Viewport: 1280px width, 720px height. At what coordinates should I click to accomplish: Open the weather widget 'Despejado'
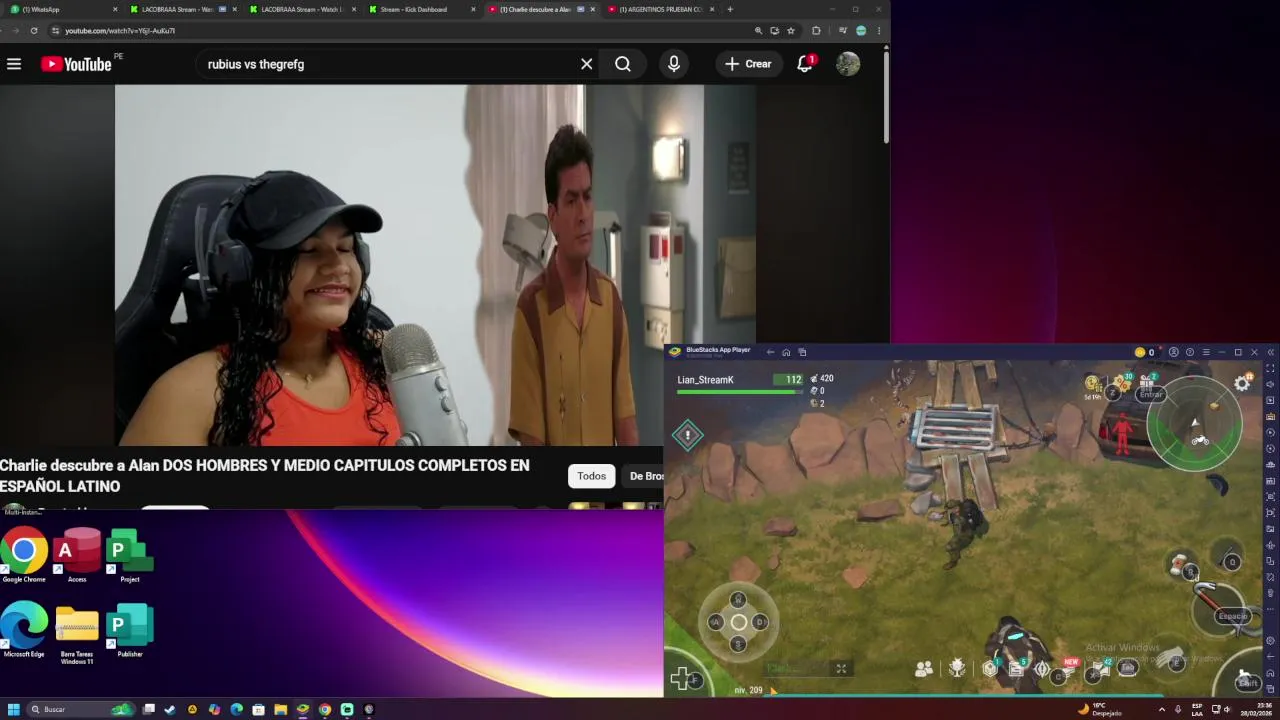click(1100, 709)
